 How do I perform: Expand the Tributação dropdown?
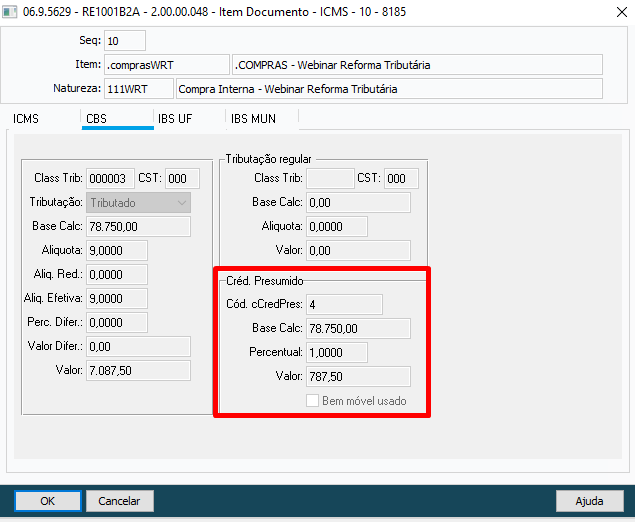(x=139, y=202)
